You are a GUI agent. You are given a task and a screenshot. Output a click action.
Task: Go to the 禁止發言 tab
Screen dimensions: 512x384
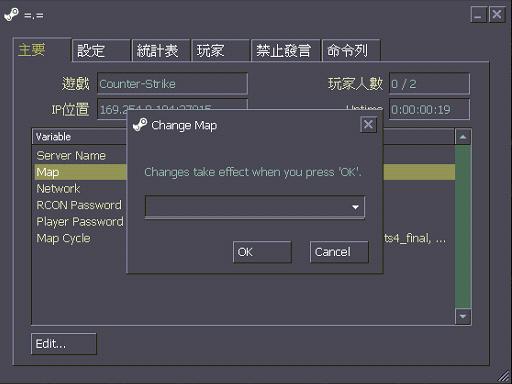pos(286,50)
